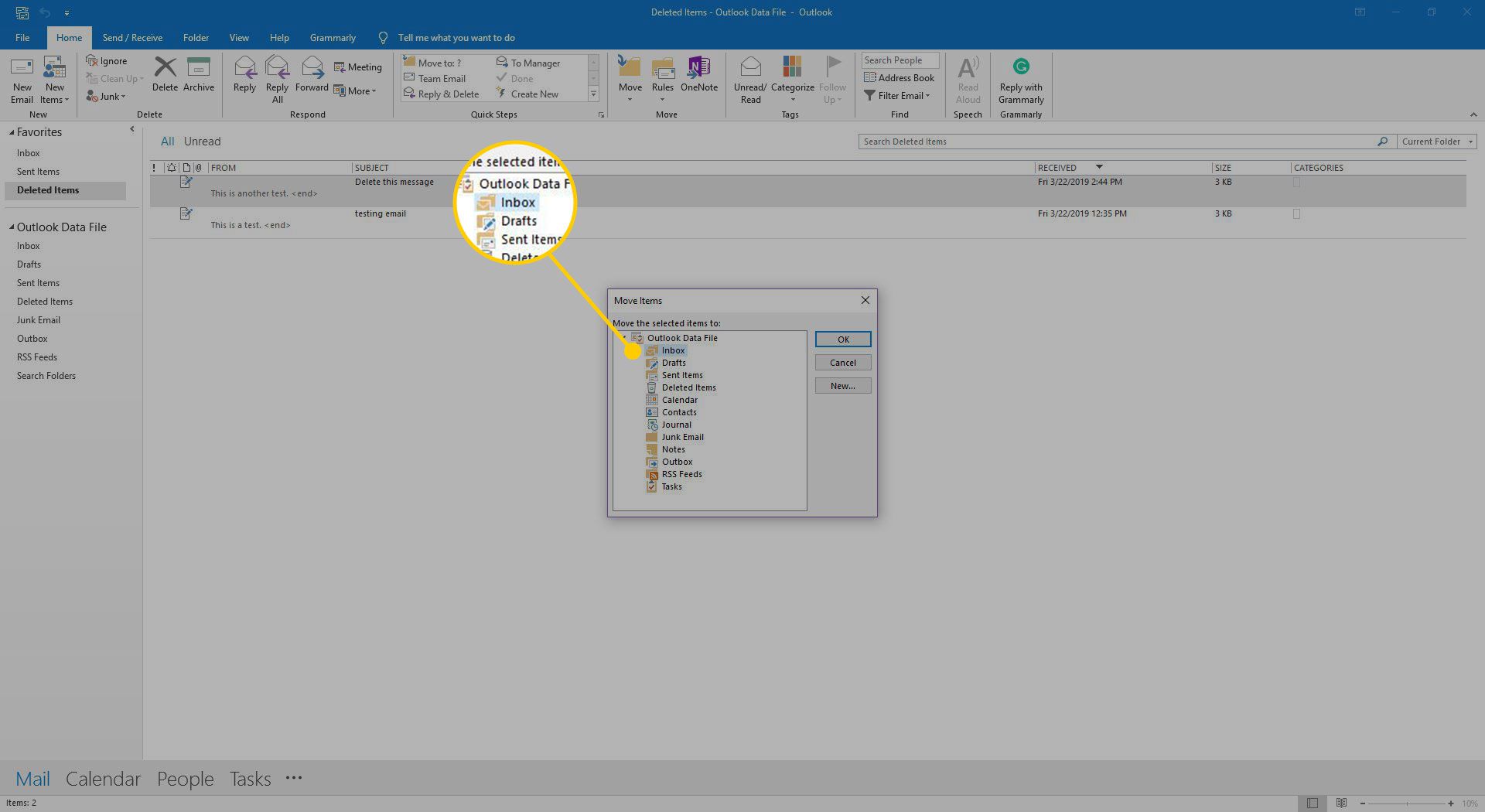Open RSS Feeds in left folder pane
Viewport: 1485px width, 812px height.
37,357
